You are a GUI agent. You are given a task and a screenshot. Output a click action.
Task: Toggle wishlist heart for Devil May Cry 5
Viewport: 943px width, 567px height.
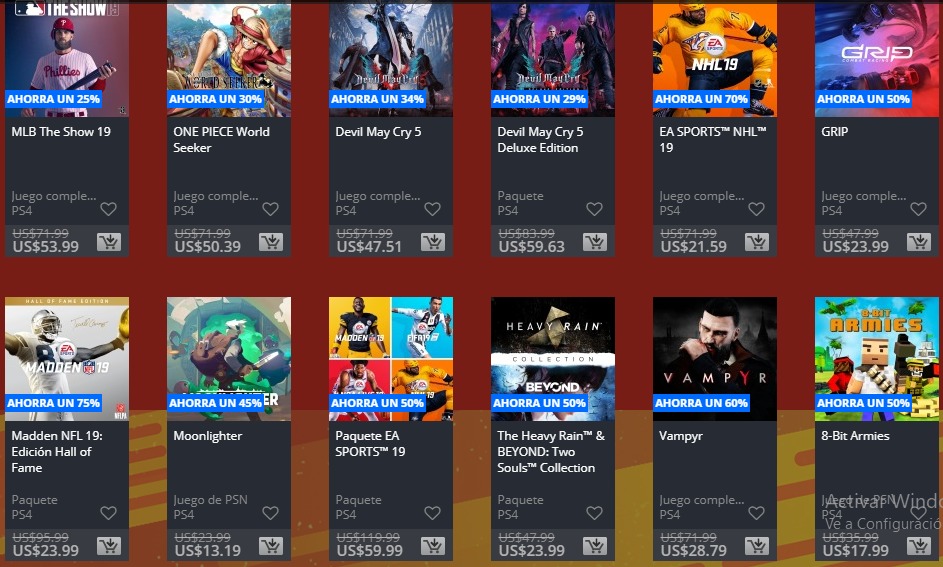coord(432,209)
